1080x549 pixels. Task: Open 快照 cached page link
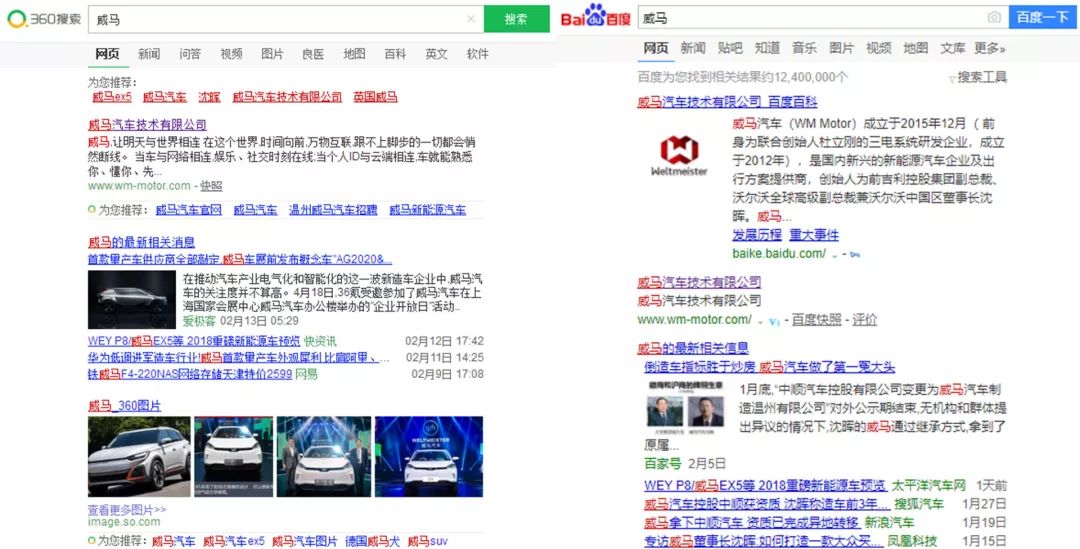pyautogui.click(x=211, y=186)
